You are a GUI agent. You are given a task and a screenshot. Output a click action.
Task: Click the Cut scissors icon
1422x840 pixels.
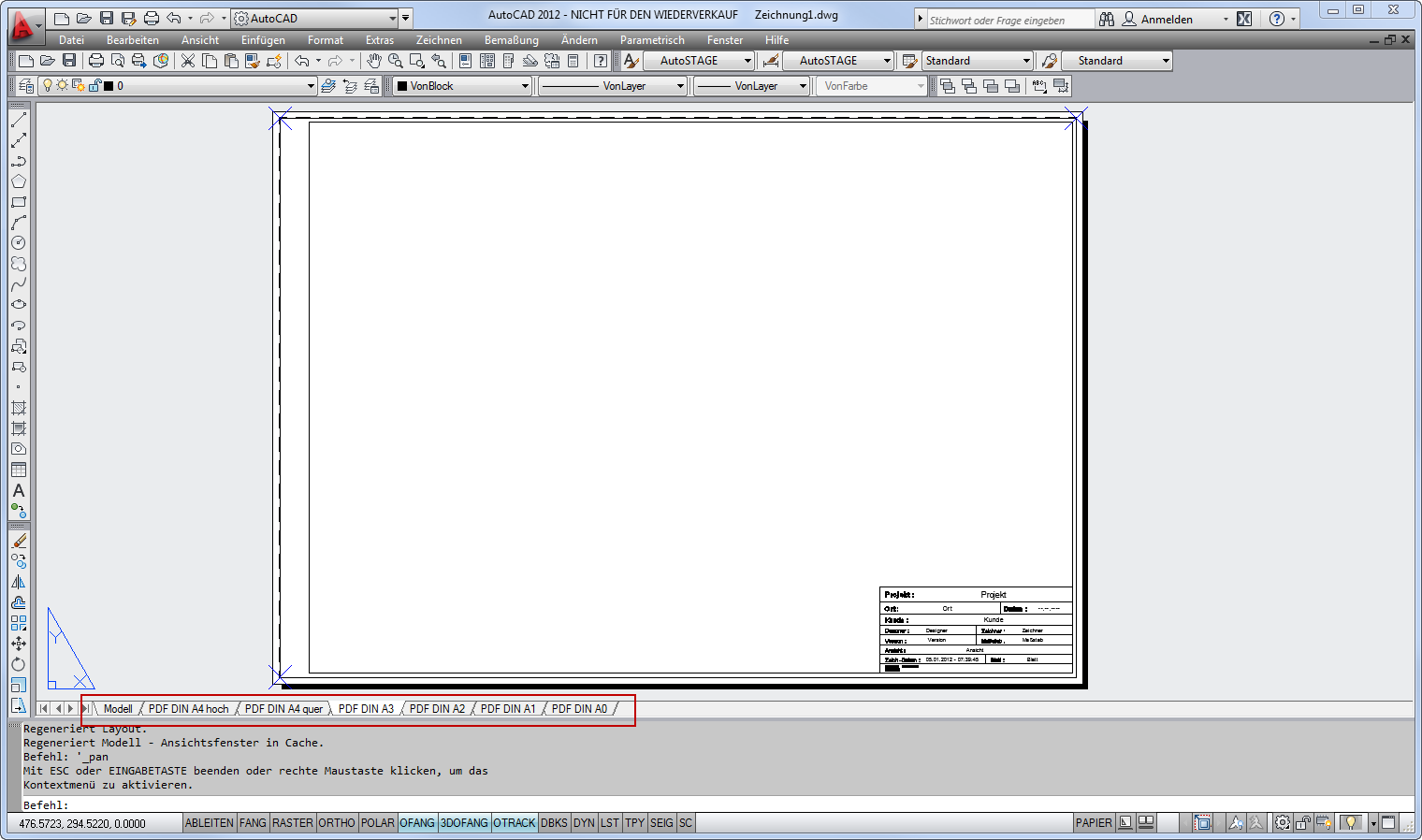click(188, 61)
